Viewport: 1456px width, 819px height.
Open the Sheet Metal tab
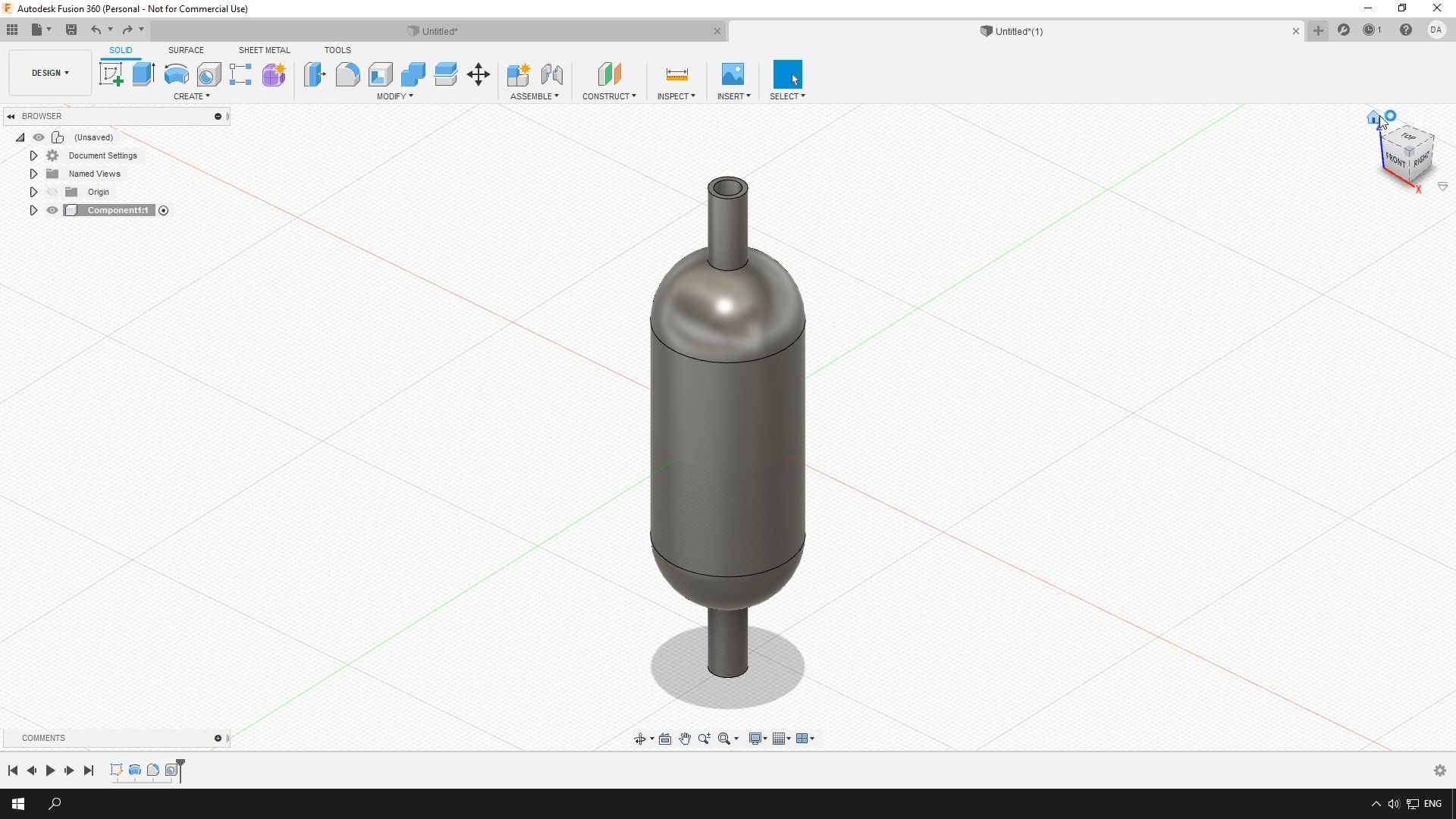pyautogui.click(x=263, y=50)
